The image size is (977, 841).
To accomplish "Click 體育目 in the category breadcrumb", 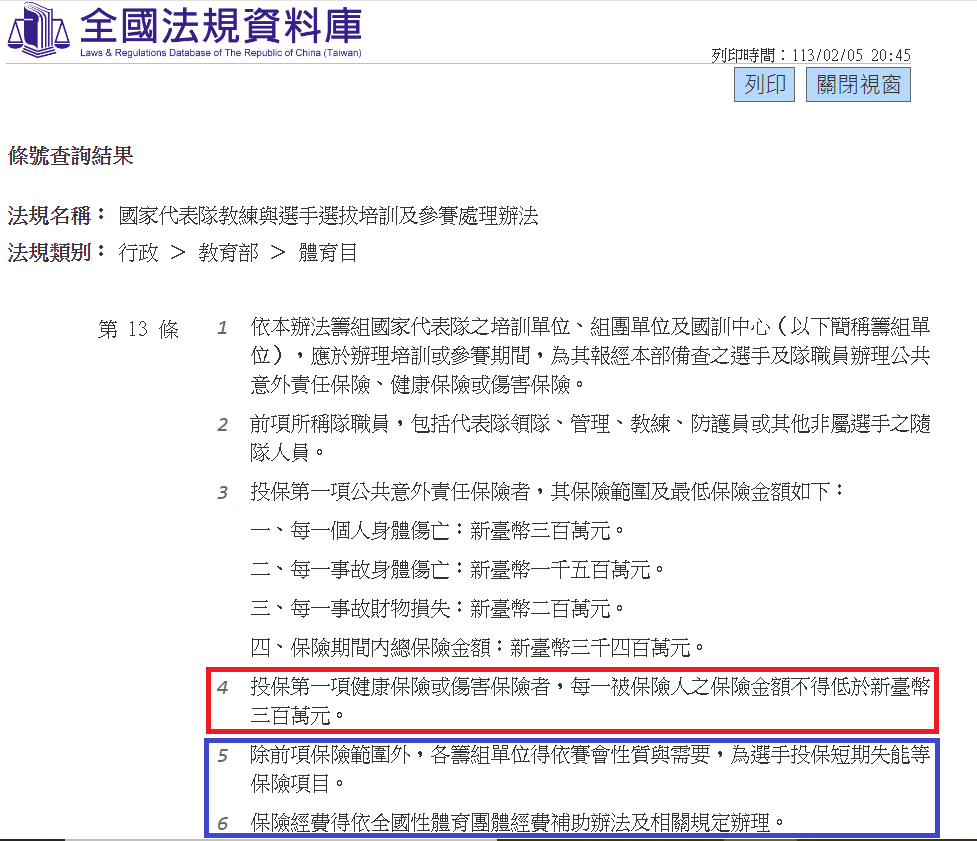I will tap(328, 253).
